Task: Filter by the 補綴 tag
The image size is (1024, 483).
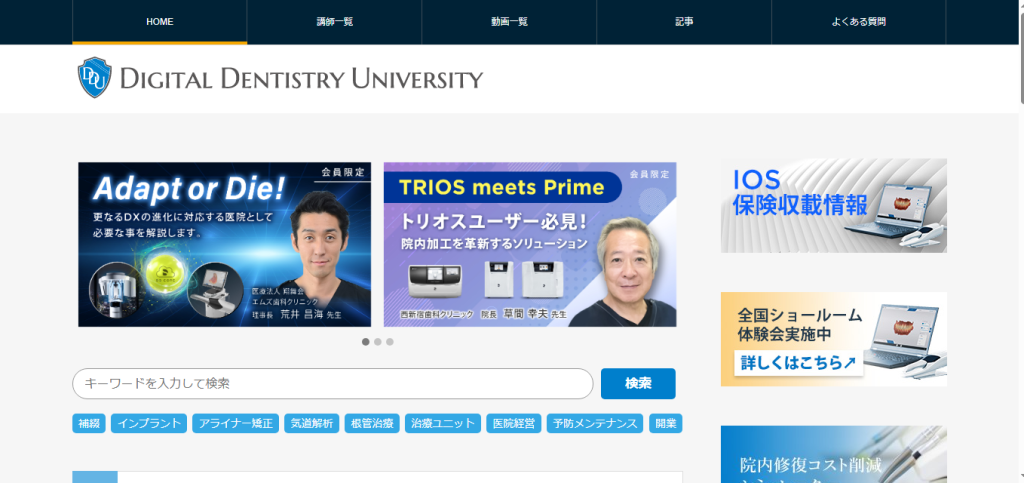Action: pos(88,423)
